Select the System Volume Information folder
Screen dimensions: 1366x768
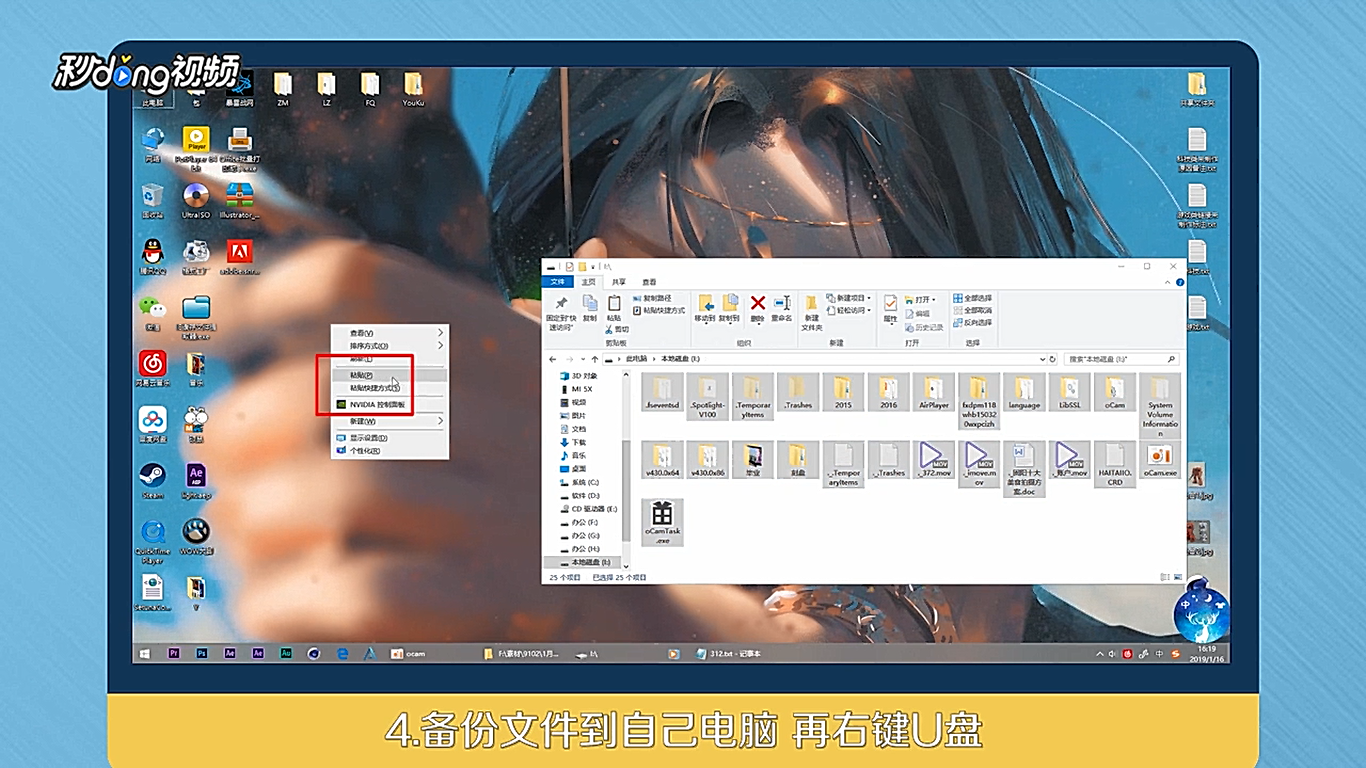click(1160, 406)
